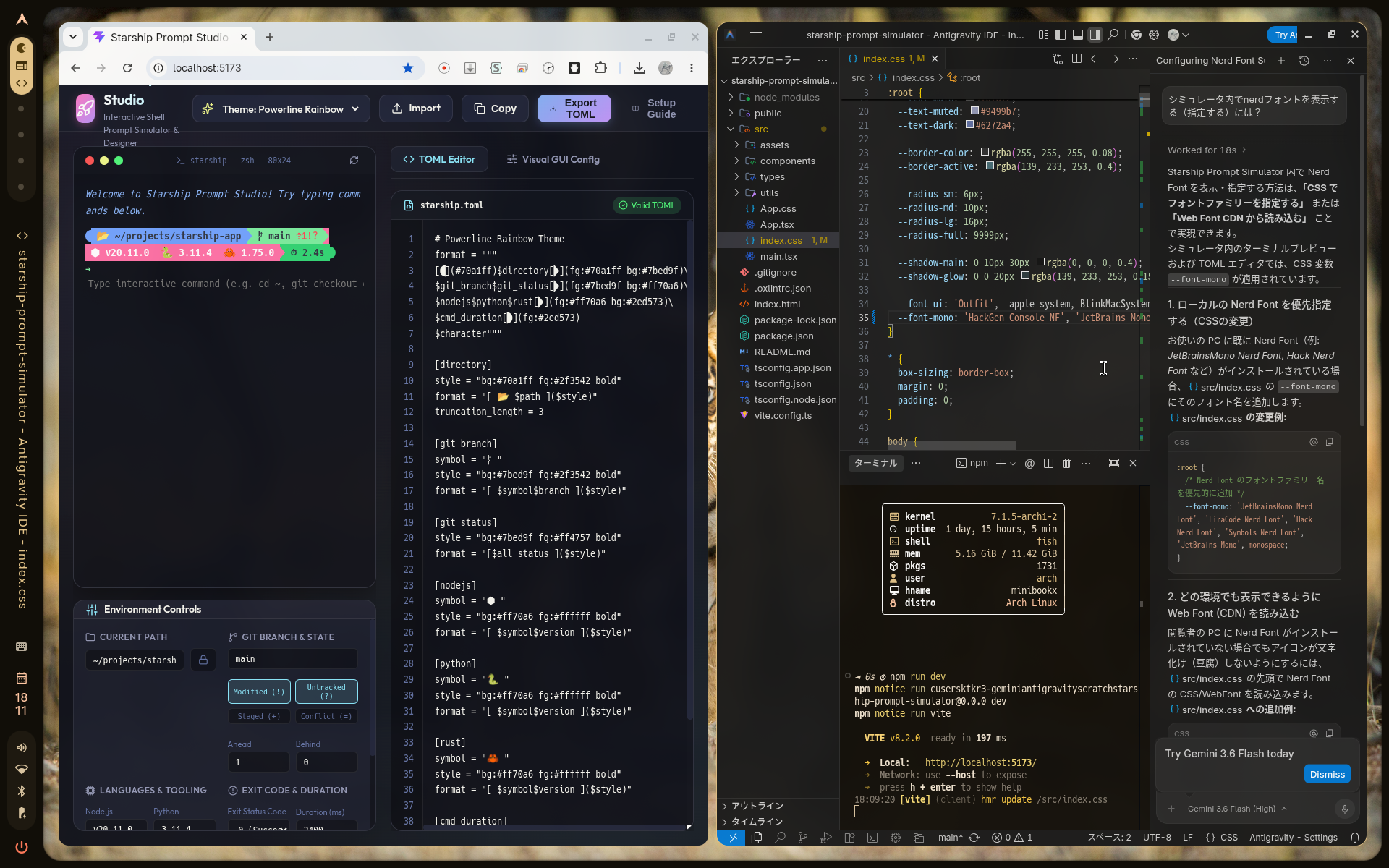Toggle the Staged (+) git state

(259, 716)
